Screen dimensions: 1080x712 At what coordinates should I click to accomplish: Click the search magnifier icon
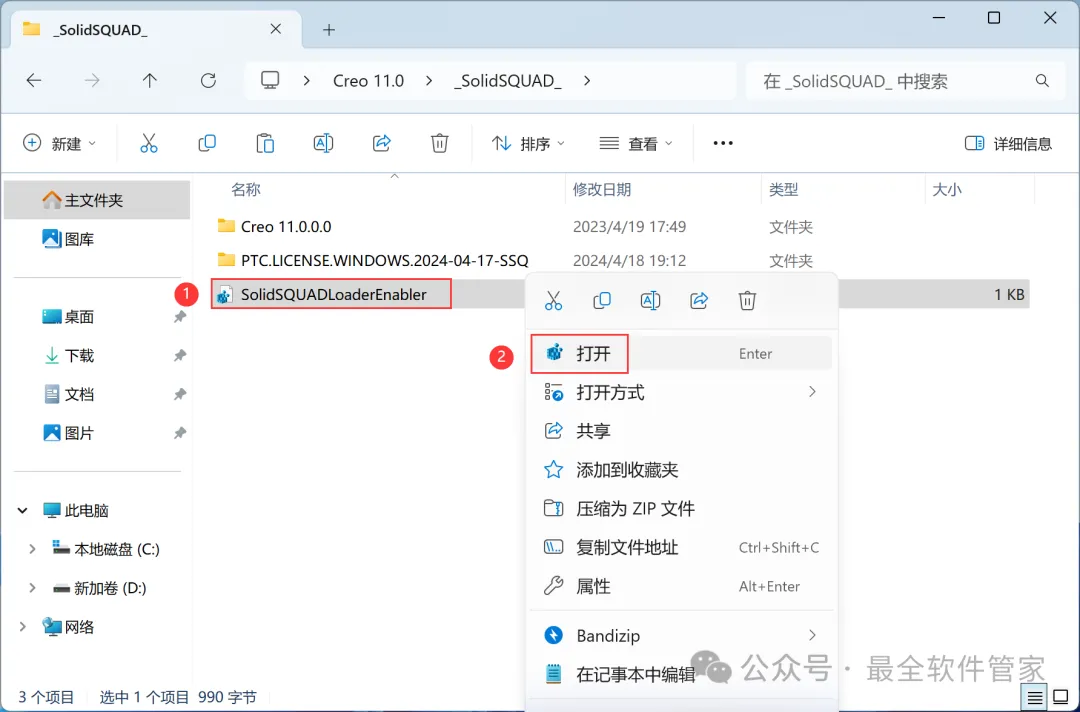(1042, 81)
